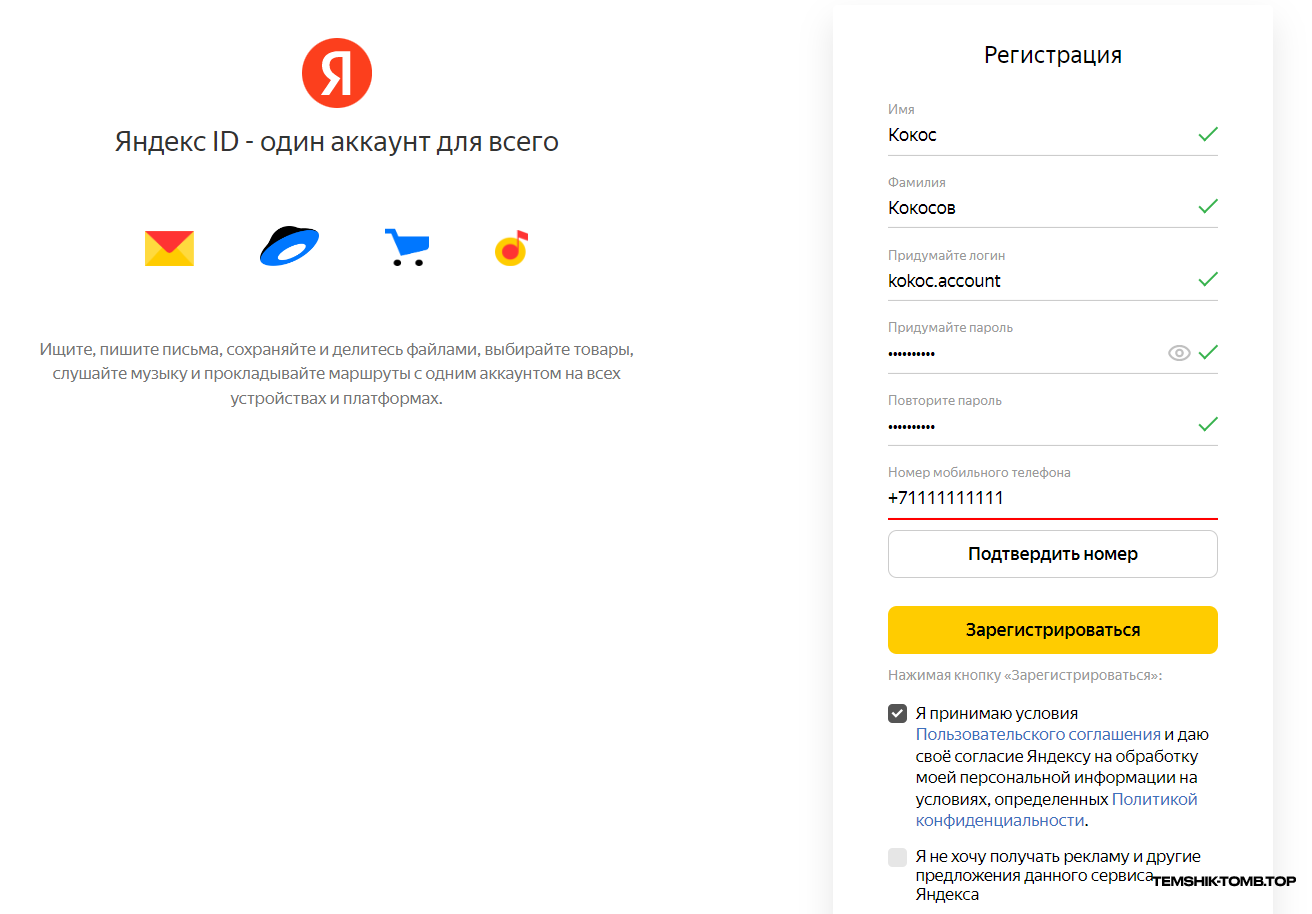Image resolution: width=1312 pixels, height=914 pixels.
Task: Open the Yandex Music note icon
Action: pos(511,248)
